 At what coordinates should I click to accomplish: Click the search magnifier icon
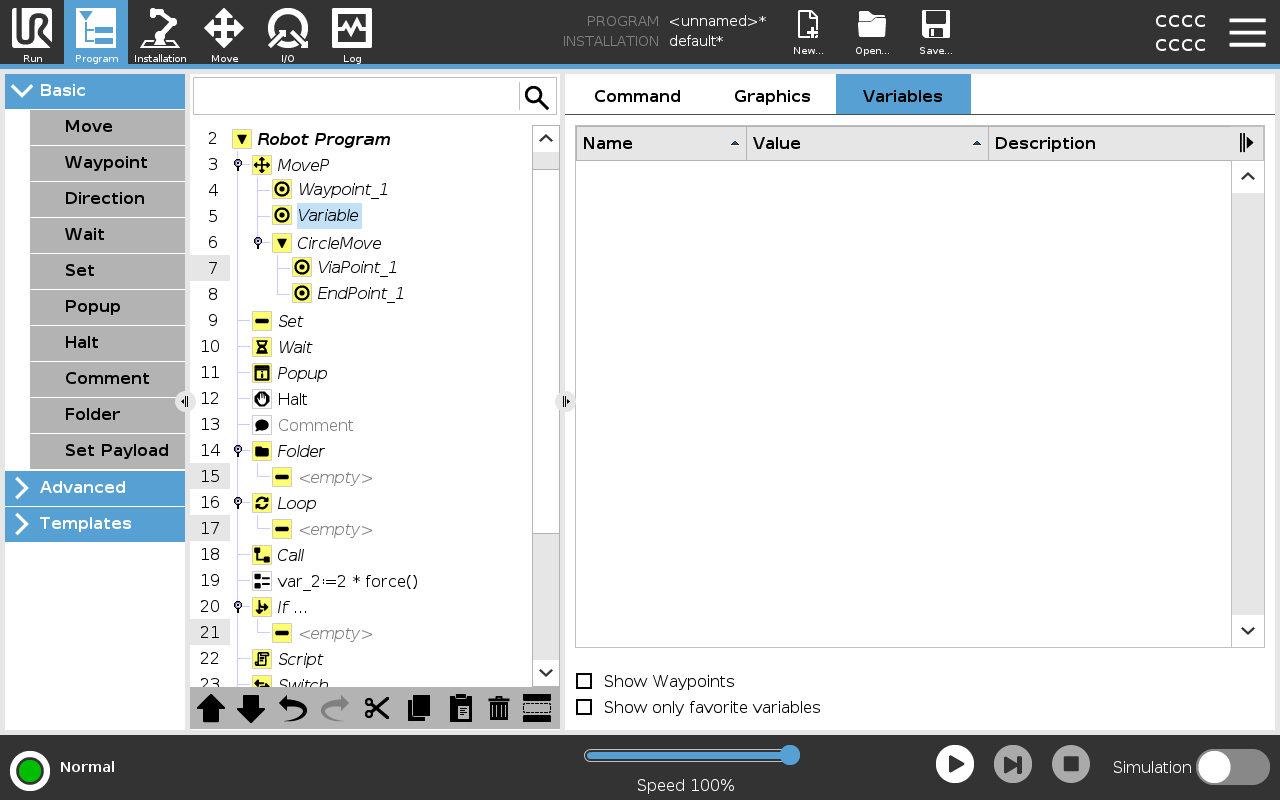click(x=537, y=97)
